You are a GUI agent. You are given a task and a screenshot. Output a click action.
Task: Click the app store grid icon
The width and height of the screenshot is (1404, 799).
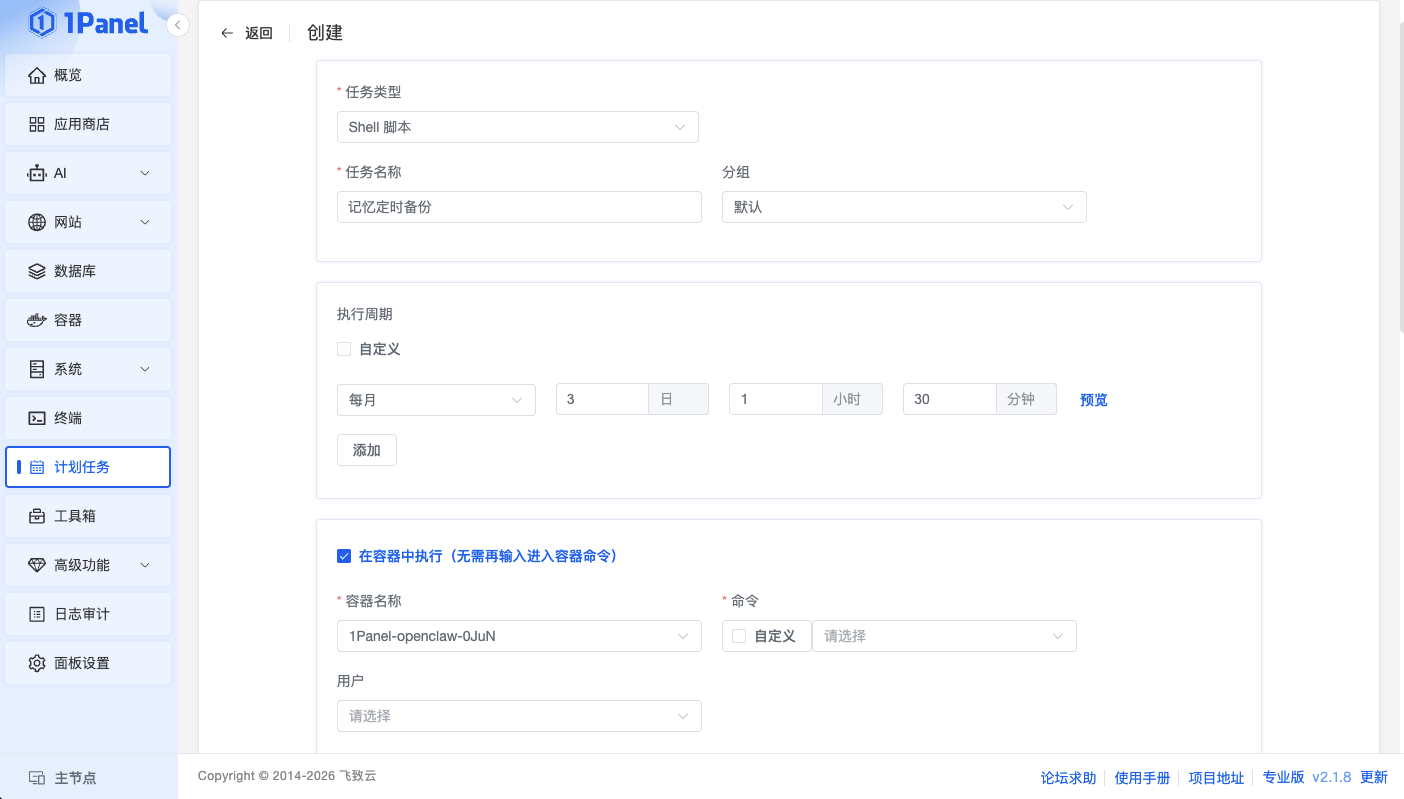pos(37,124)
